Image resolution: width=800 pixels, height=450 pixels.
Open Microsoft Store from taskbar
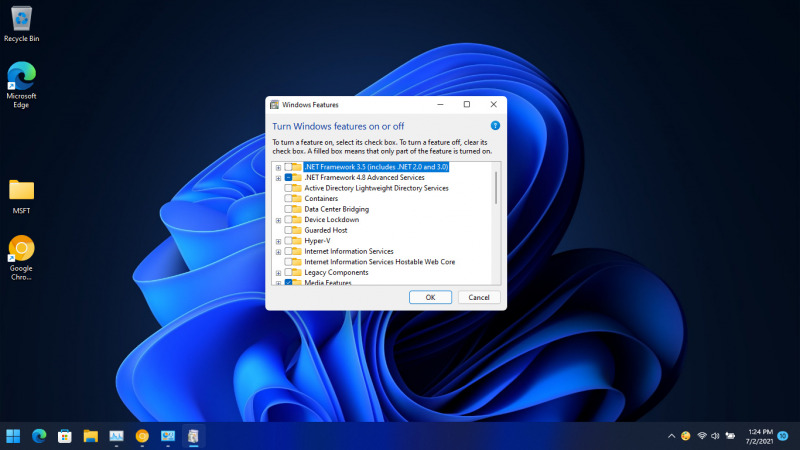pos(65,436)
